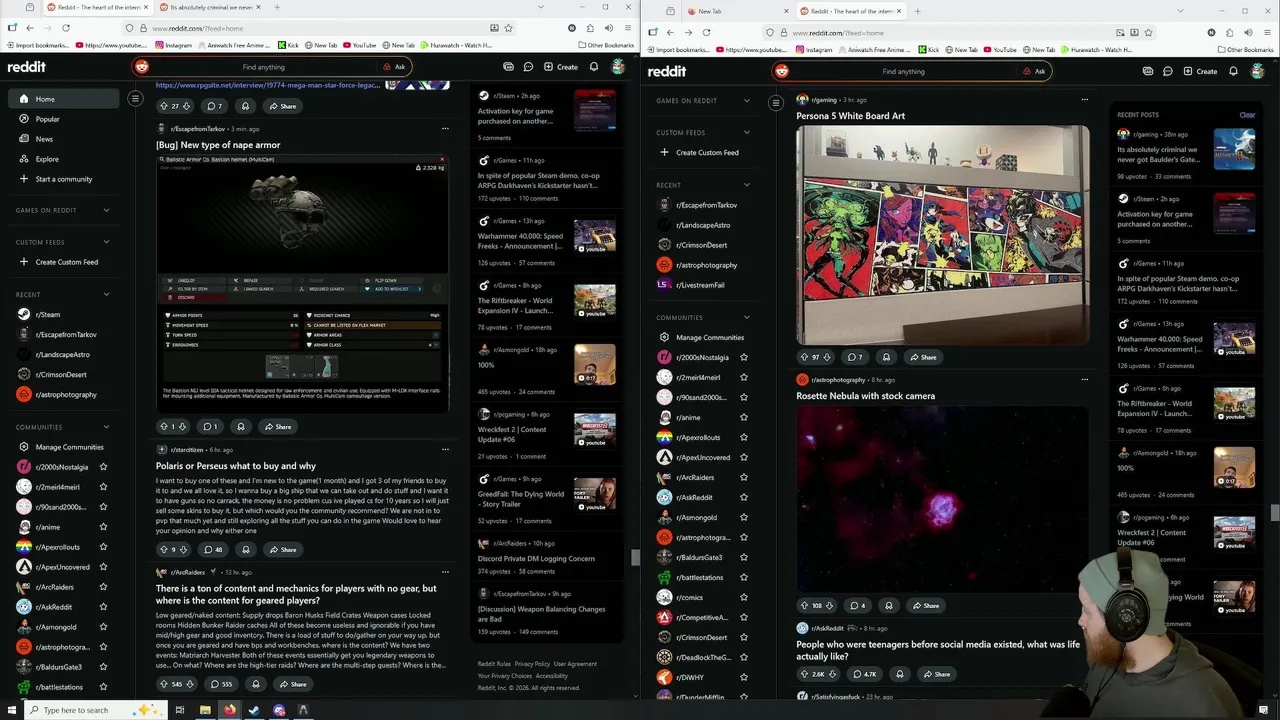1280x720 pixels.
Task: Open user avatar menu in left Reddit window
Action: click(618, 67)
